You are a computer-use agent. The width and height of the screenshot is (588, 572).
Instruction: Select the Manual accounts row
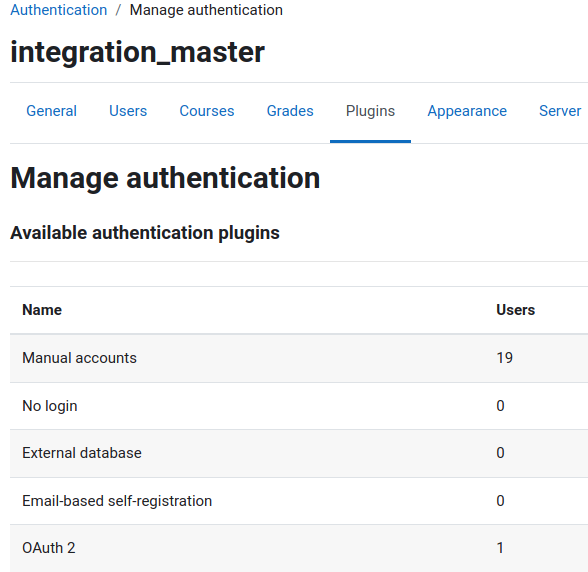pos(299,358)
